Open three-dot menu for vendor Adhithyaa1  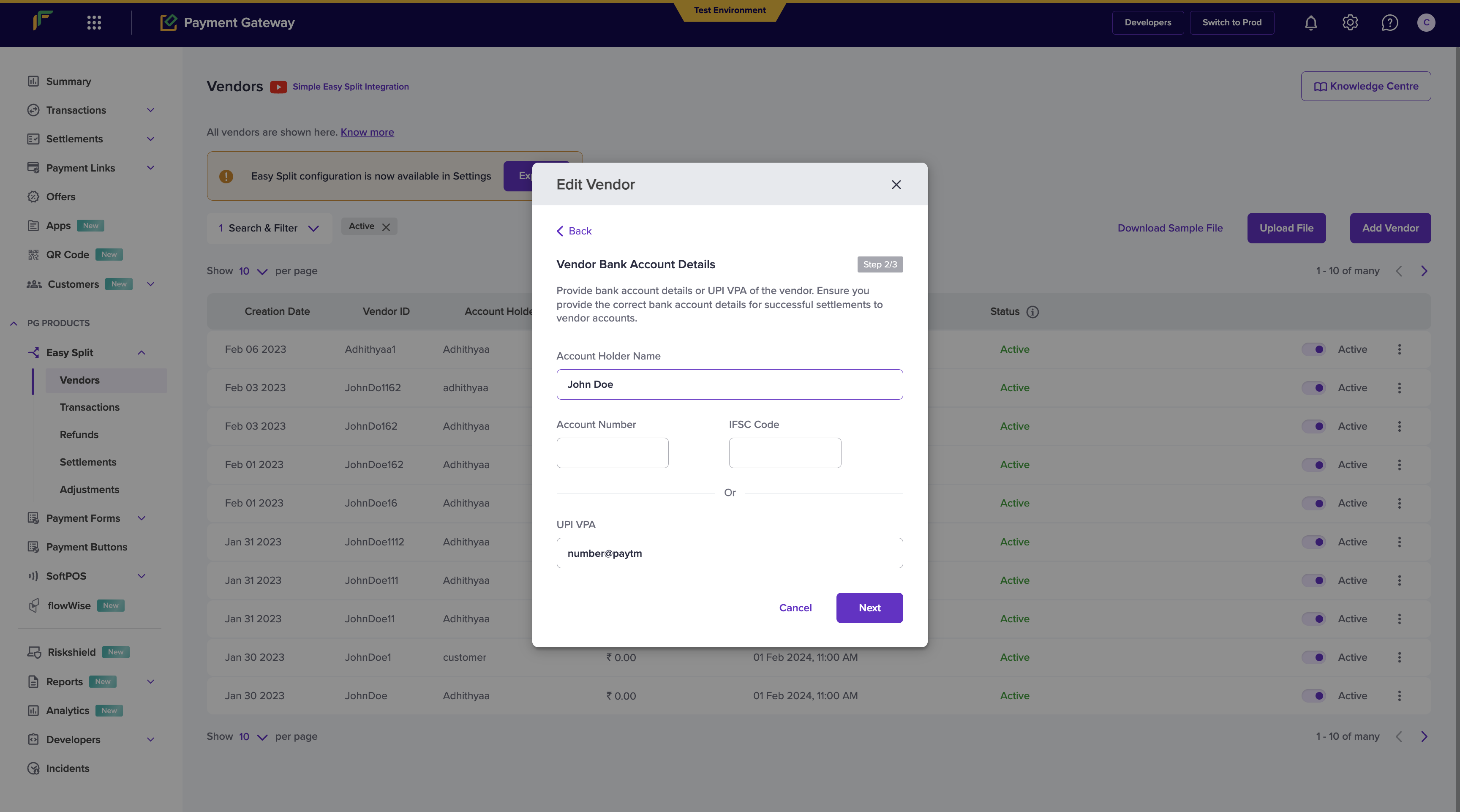[x=1399, y=349]
